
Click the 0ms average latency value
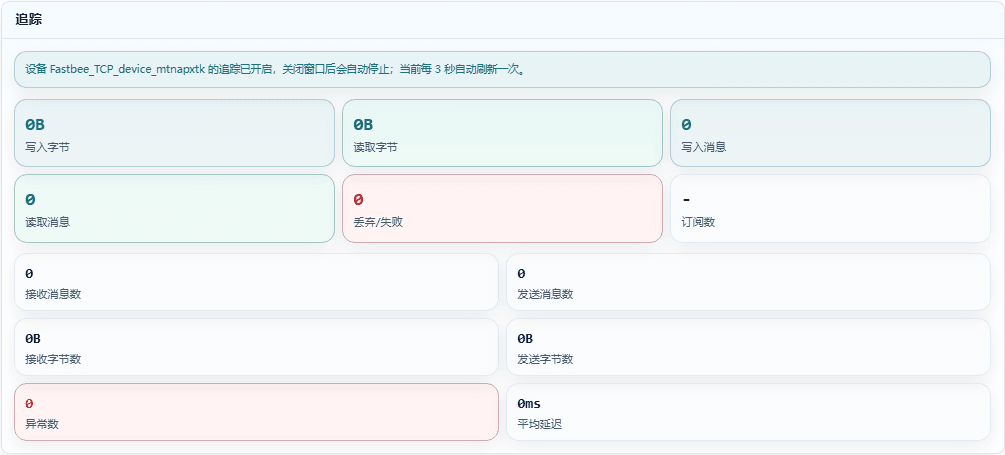529,403
